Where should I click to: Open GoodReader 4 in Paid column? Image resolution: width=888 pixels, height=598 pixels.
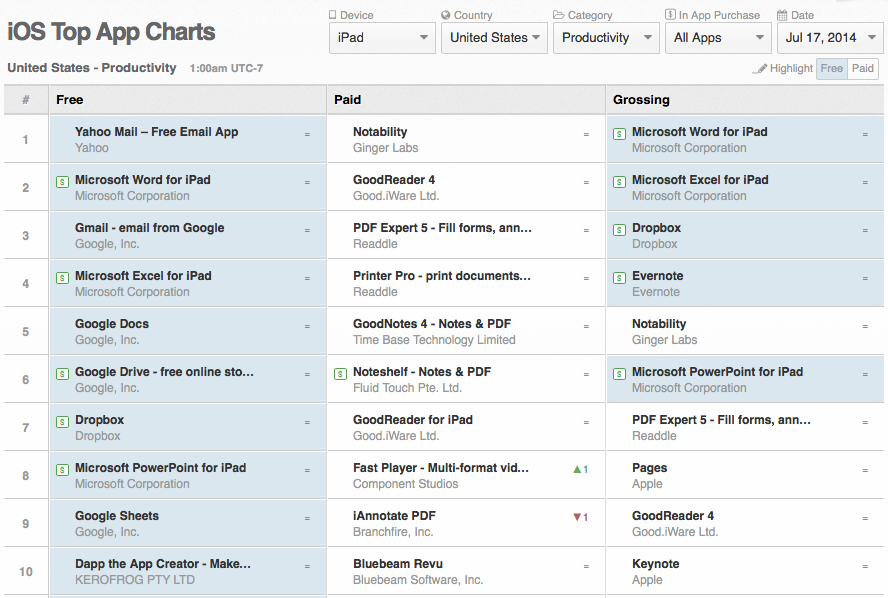[x=394, y=180]
